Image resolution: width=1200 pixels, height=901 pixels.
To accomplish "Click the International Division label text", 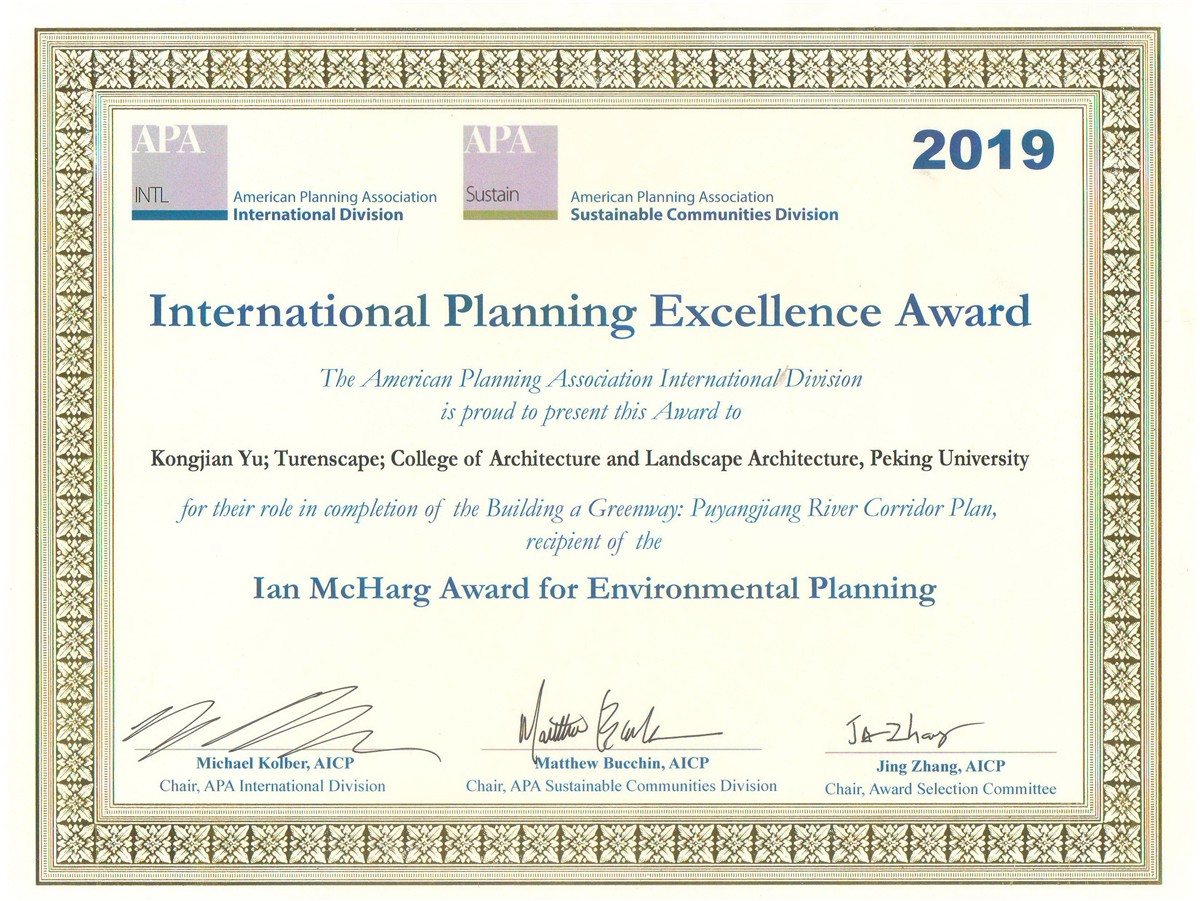I will [318, 214].
